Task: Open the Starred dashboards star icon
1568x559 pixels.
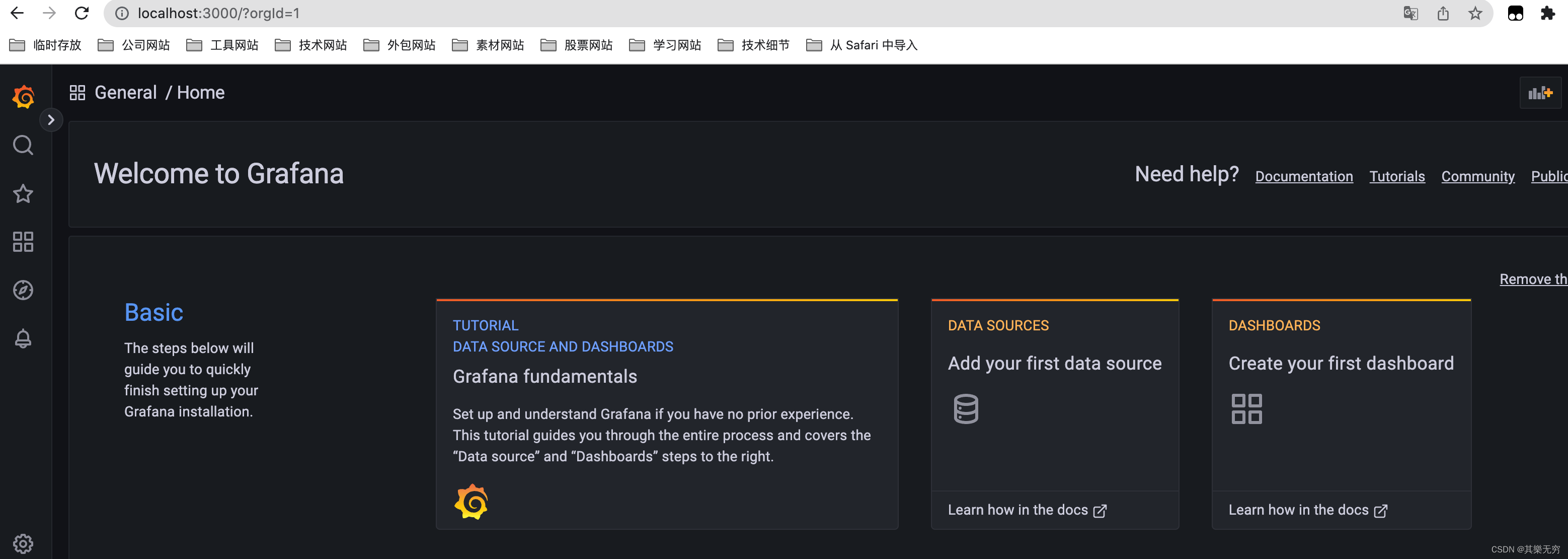Action: click(23, 194)
